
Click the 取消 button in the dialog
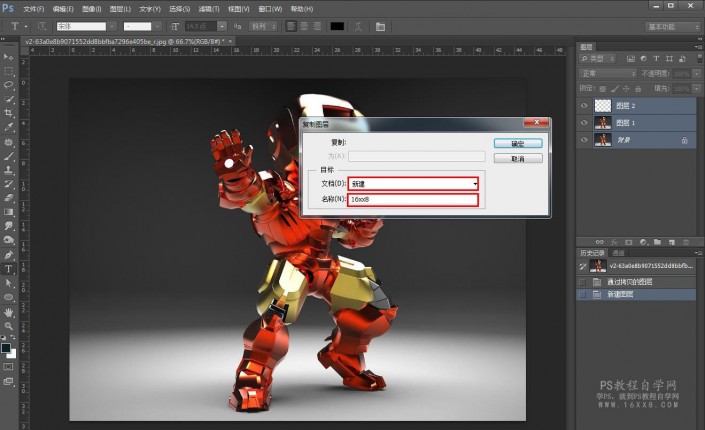coord(517,158)
